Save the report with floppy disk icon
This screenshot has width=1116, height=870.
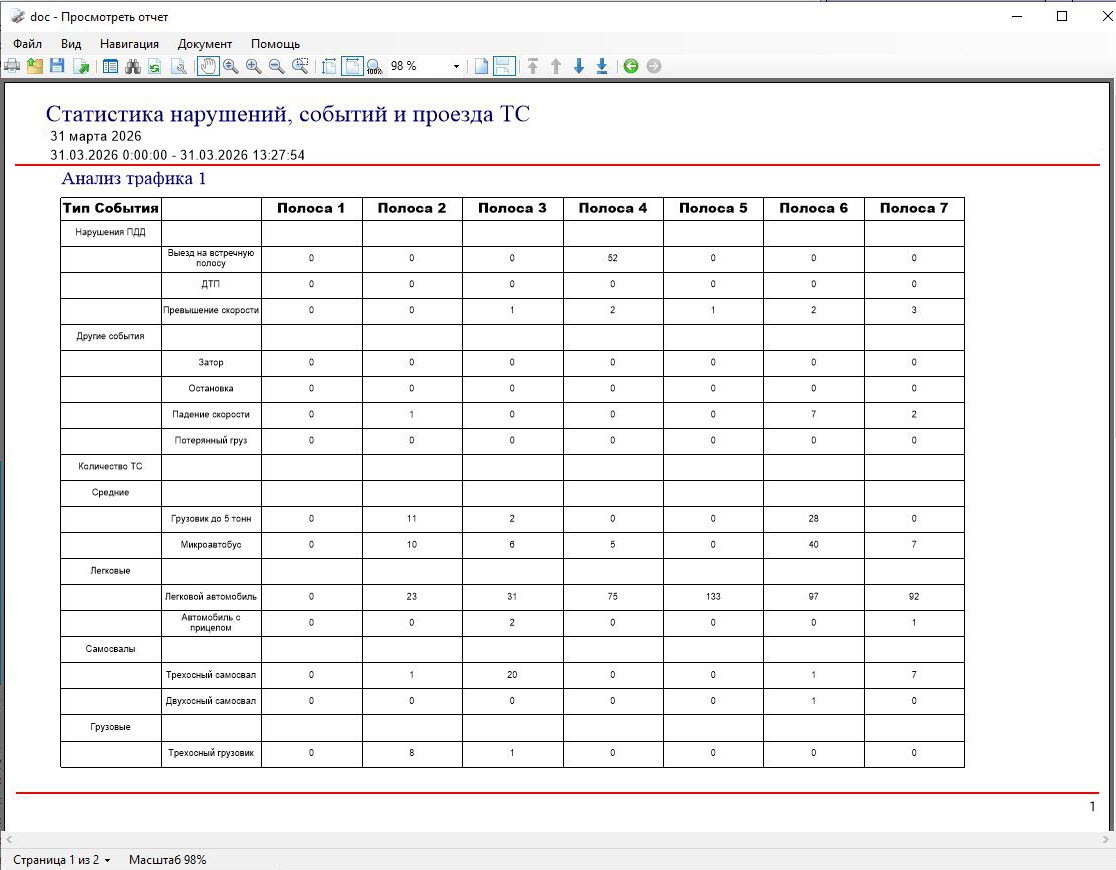(x=58, y=66)
